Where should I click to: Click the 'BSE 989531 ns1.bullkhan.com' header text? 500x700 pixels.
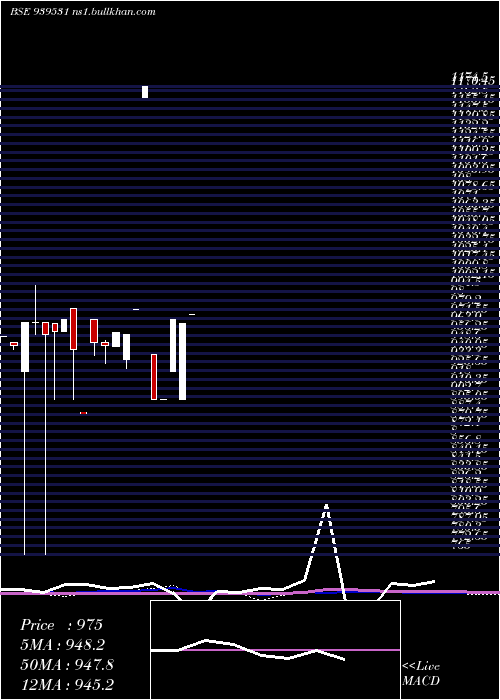click(x=83, y=12)
